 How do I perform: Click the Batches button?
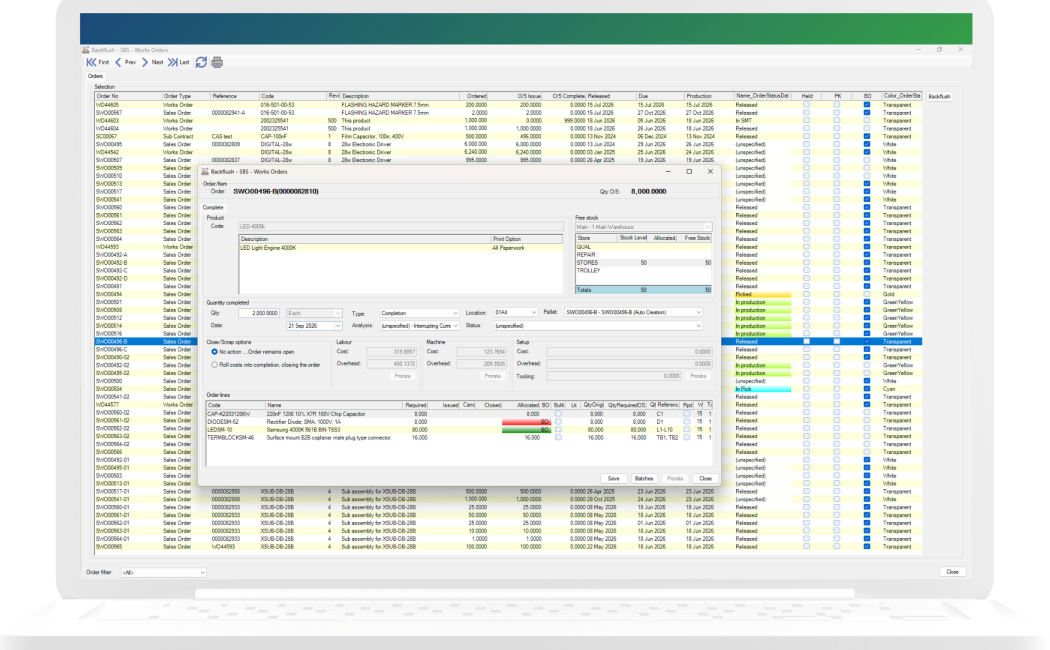(644, 479)
